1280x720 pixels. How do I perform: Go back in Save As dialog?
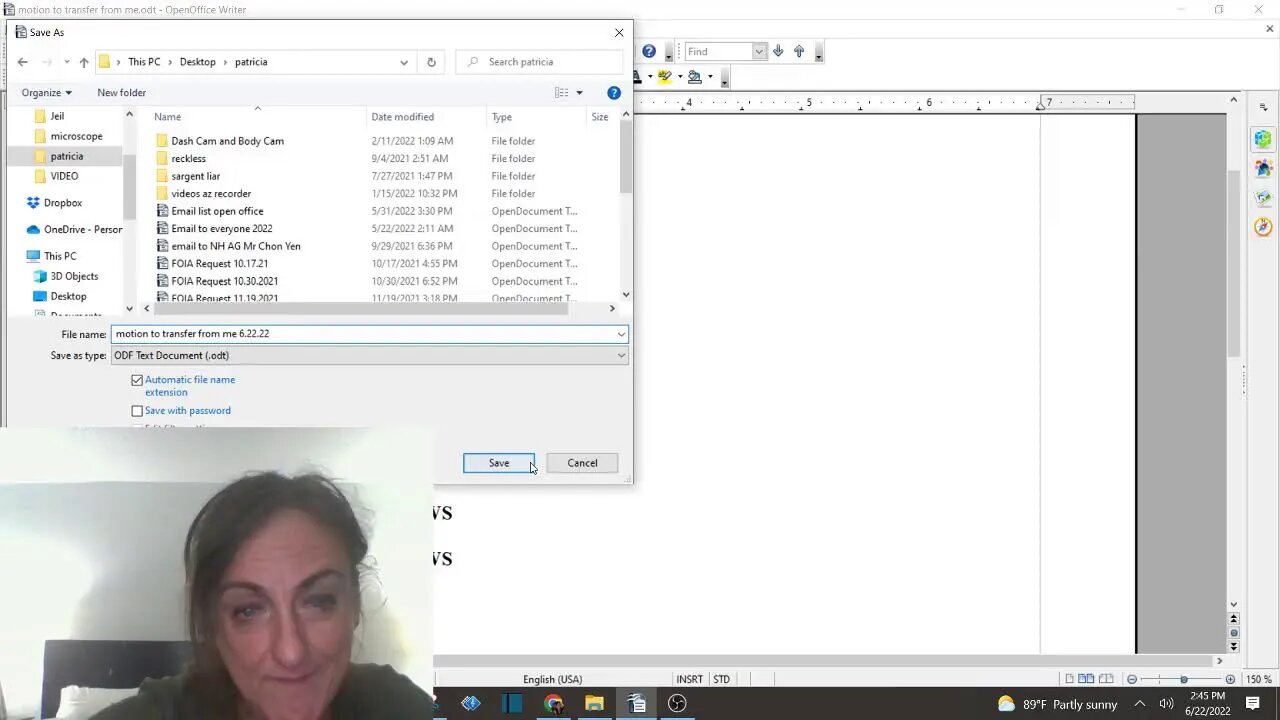coord(22,62)
